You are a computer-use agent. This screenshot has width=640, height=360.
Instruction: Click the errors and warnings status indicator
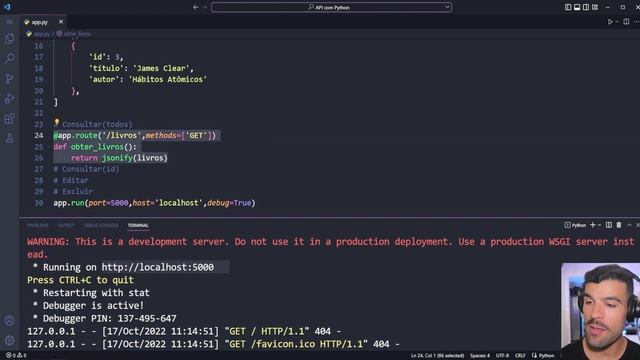tap(16, 356)
